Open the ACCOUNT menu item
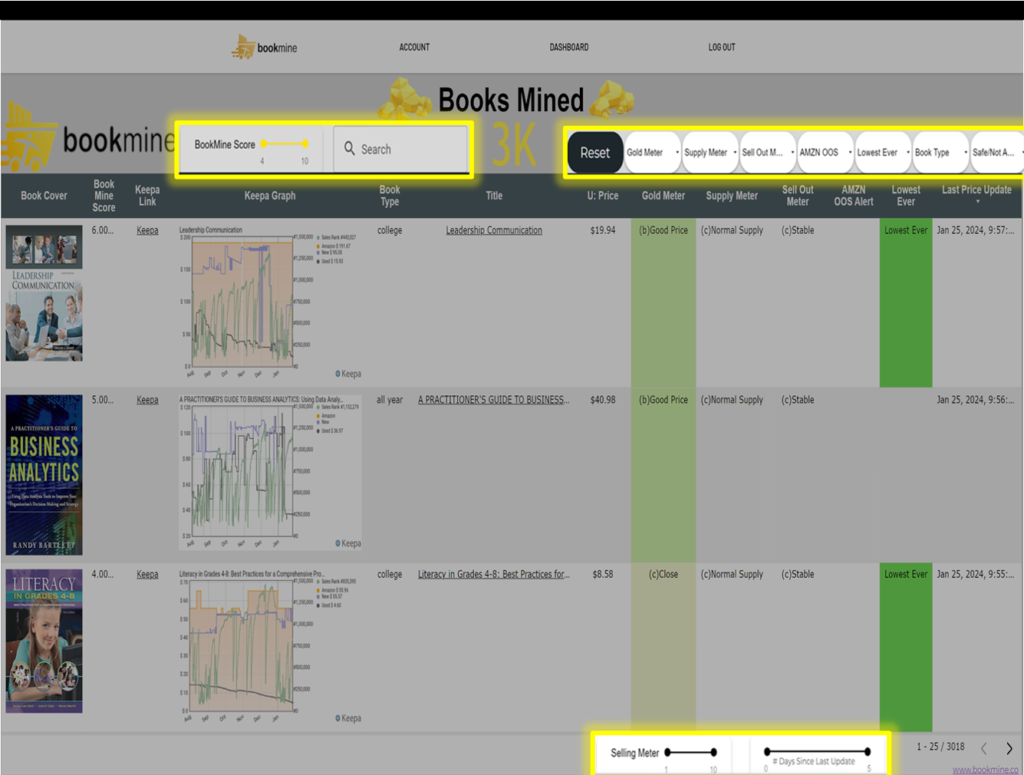Viewport: 1024px width, 775px height. click(x=414, y=47)
